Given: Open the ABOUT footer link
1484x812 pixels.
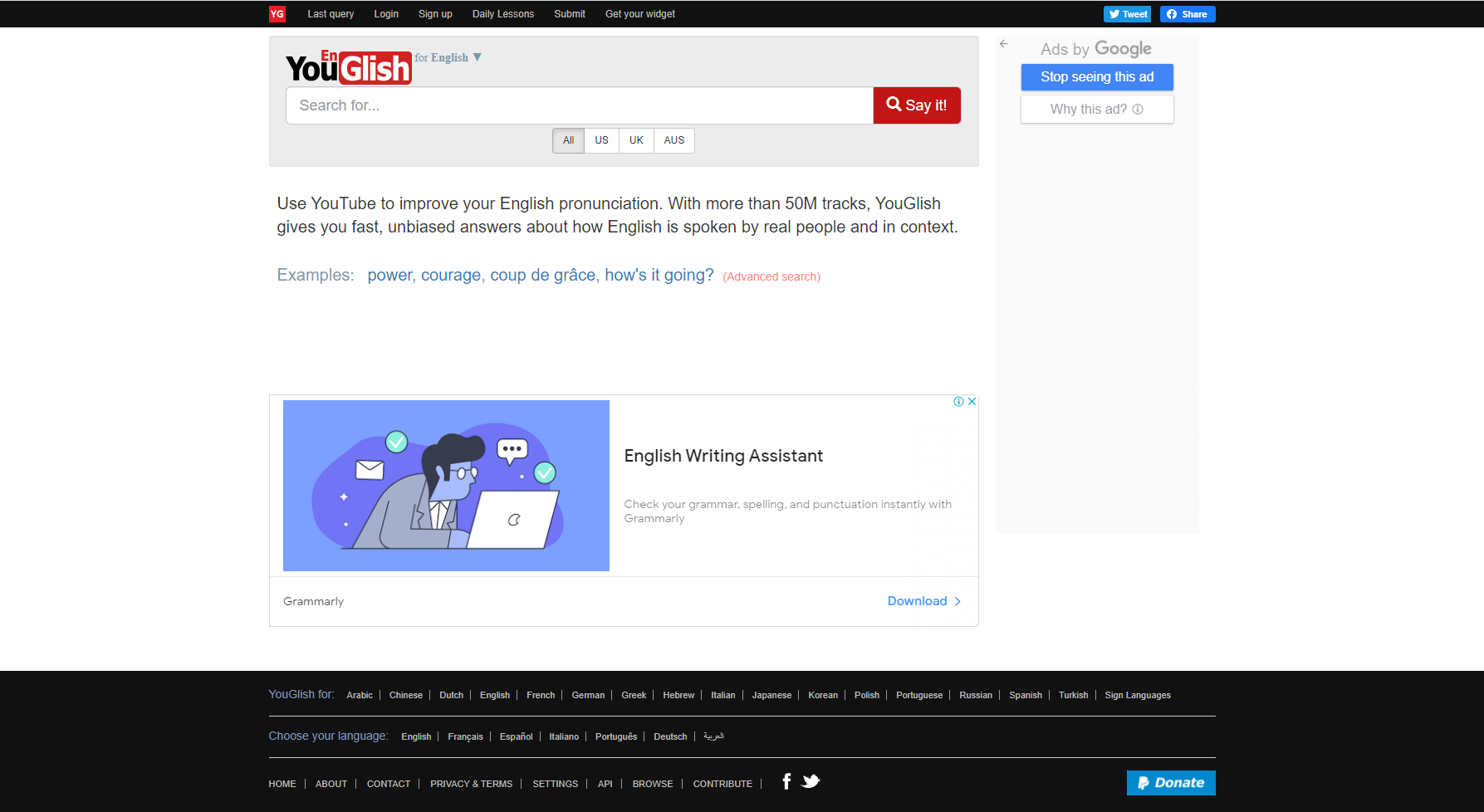Looking at the screenshot, I should tap(331, 785).
